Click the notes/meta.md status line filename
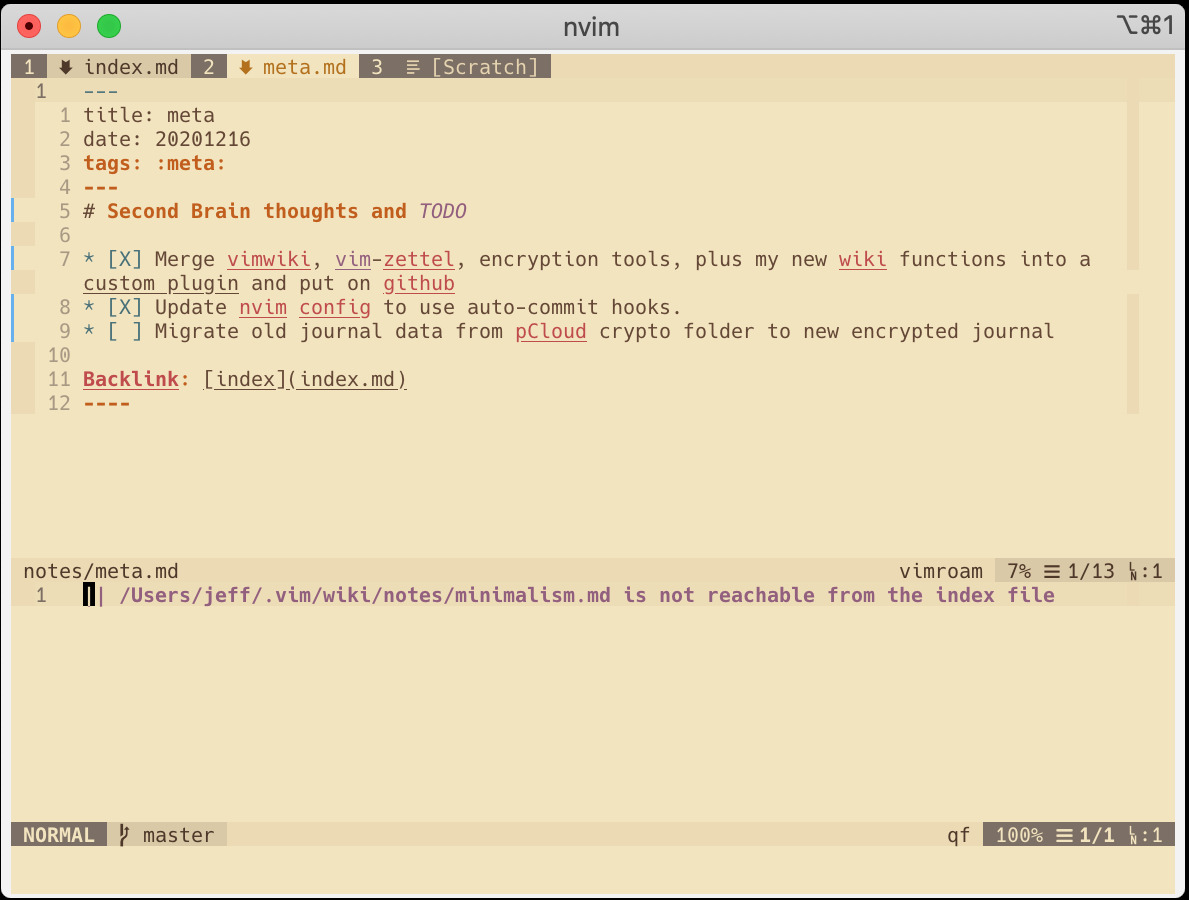 click(101, 571)
